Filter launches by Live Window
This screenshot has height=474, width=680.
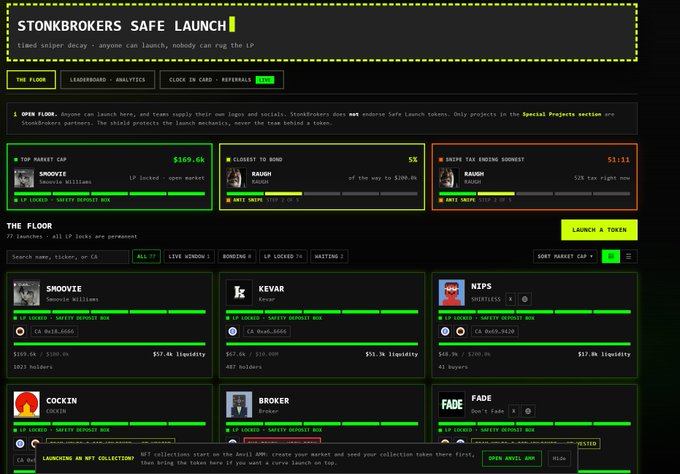(189, 257)
